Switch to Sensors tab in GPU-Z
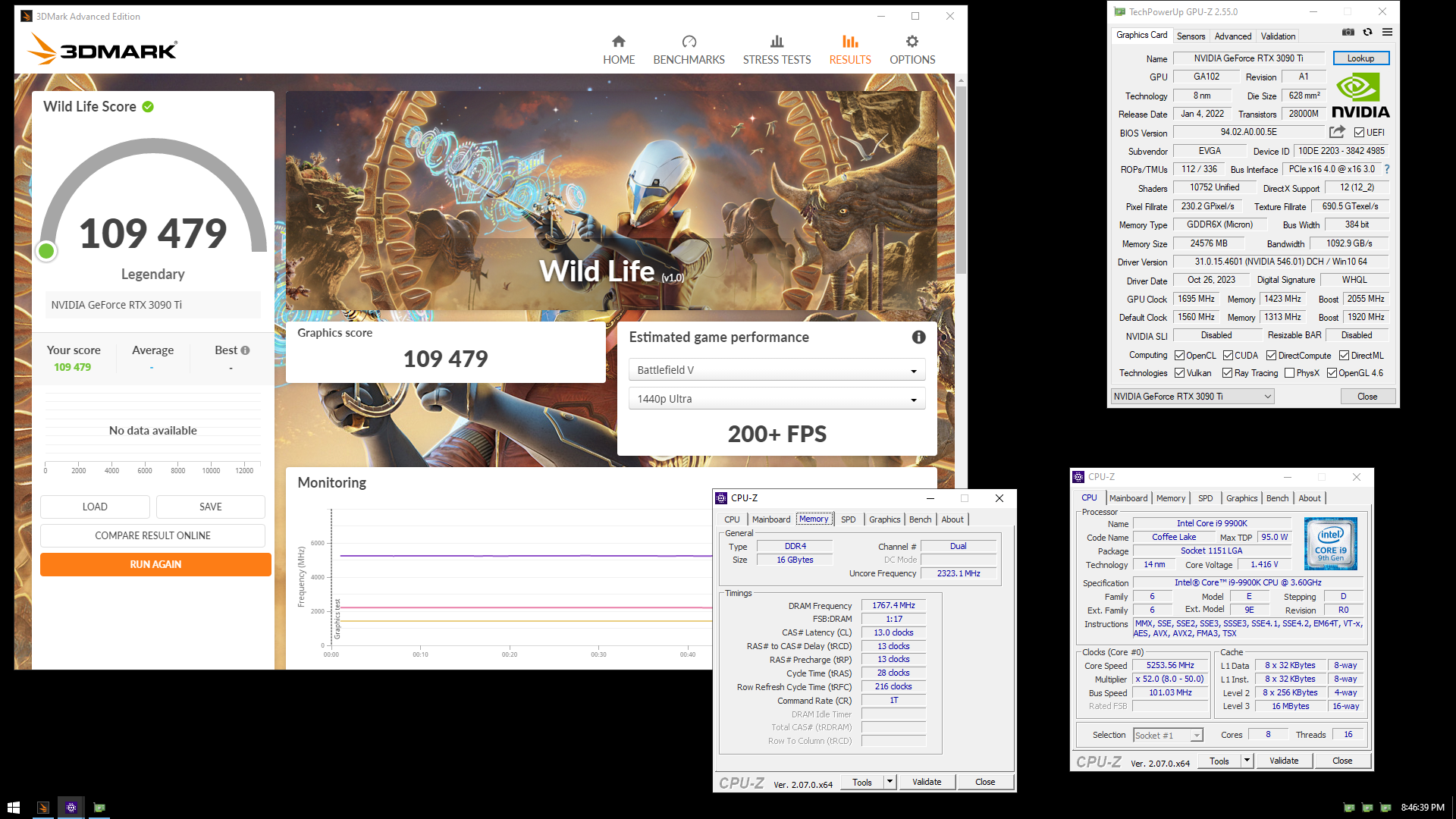This screenshot has height=819, width=1456. pos(1191,36)
